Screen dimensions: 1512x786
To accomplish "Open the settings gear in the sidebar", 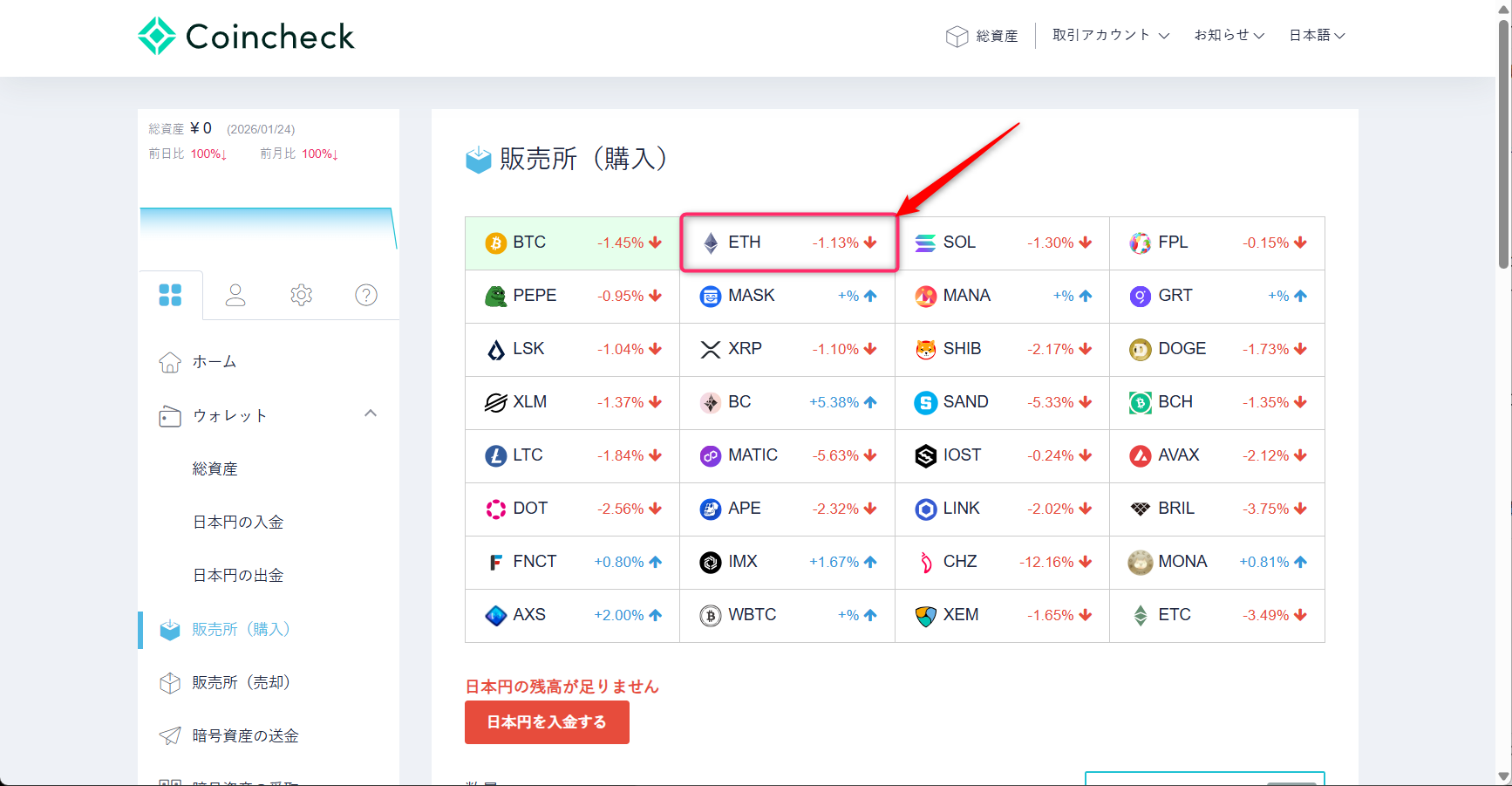I will tap(301, 295).
